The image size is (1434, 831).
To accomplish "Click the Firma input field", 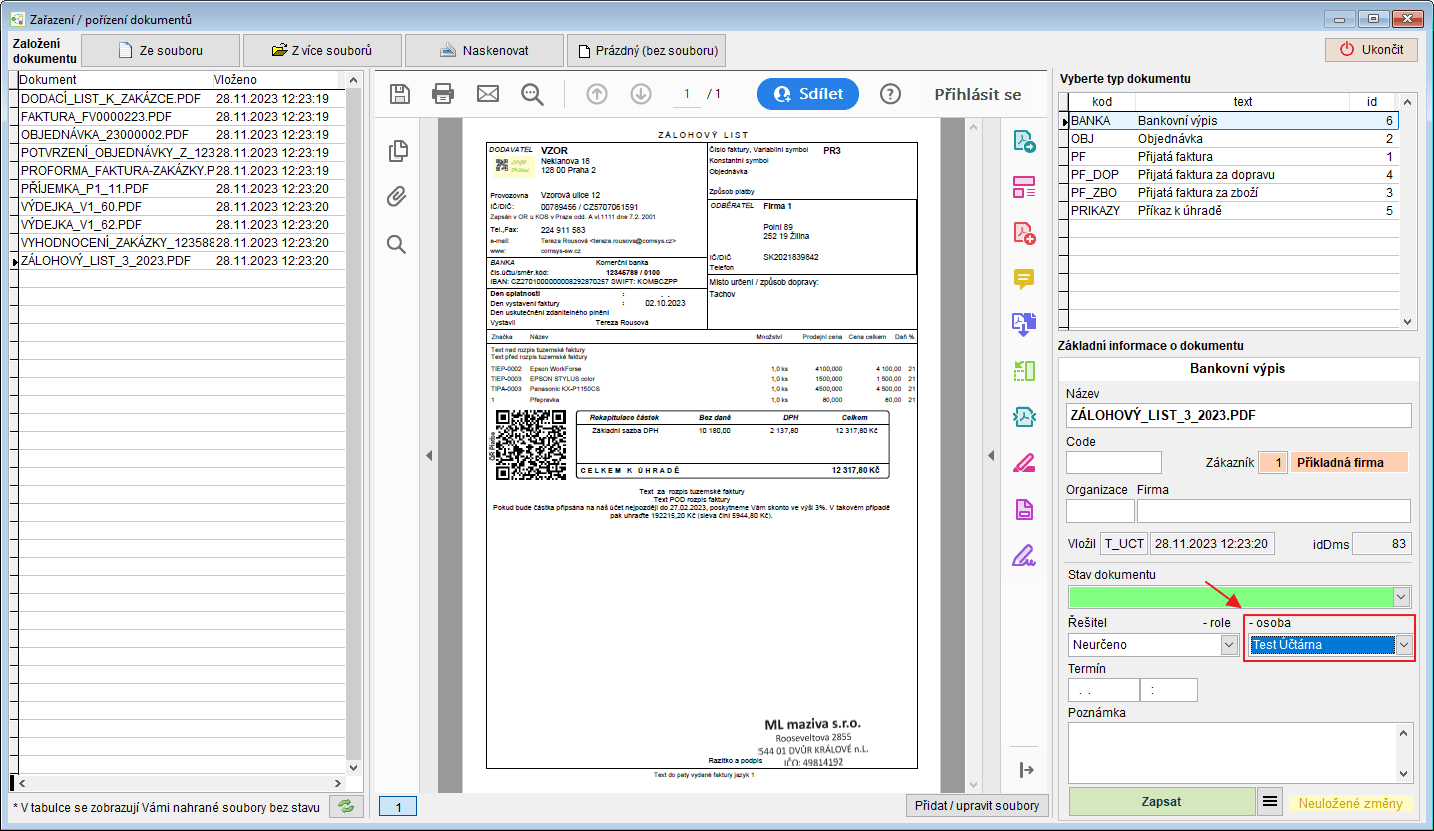I will (1274, 510).
